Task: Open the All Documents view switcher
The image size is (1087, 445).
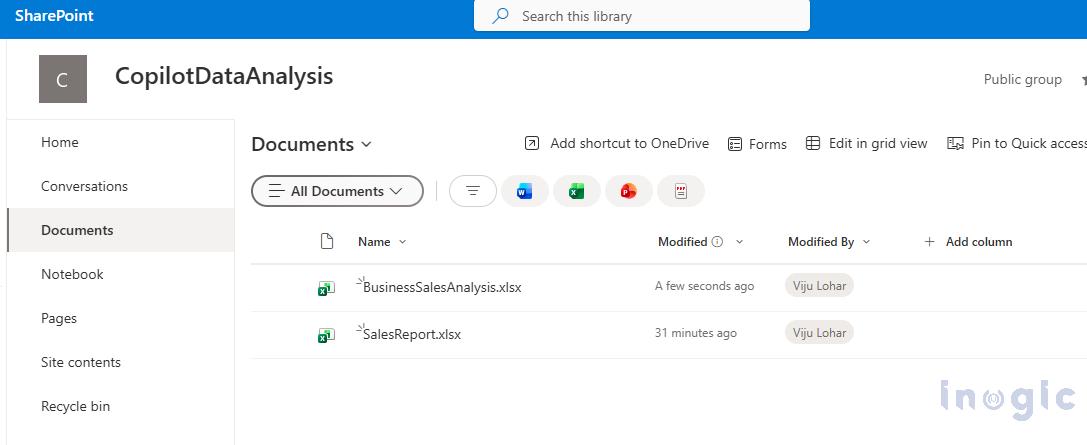Action: pyautogui.click(x=337, y=191)
